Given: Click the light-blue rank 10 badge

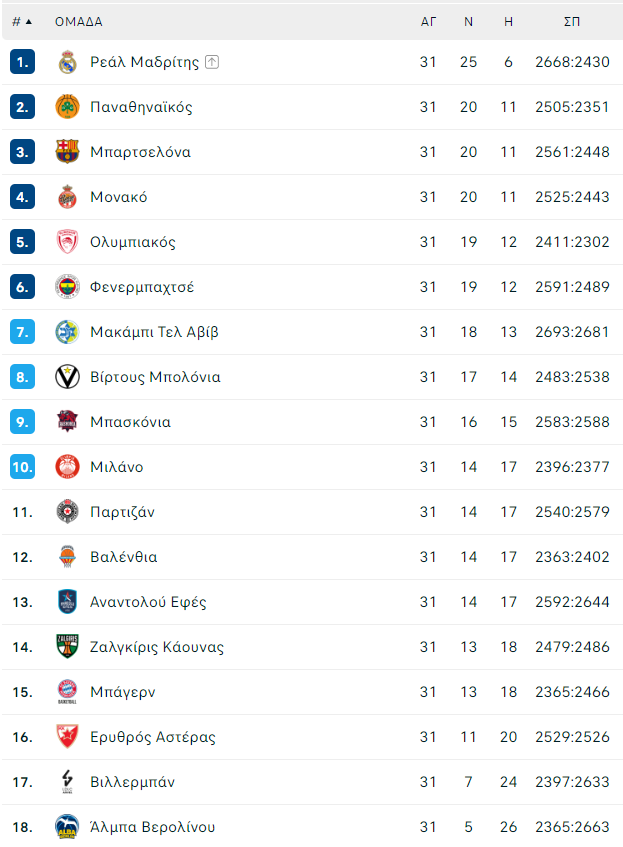Looking at the screenshot, I should click(22, 467).
